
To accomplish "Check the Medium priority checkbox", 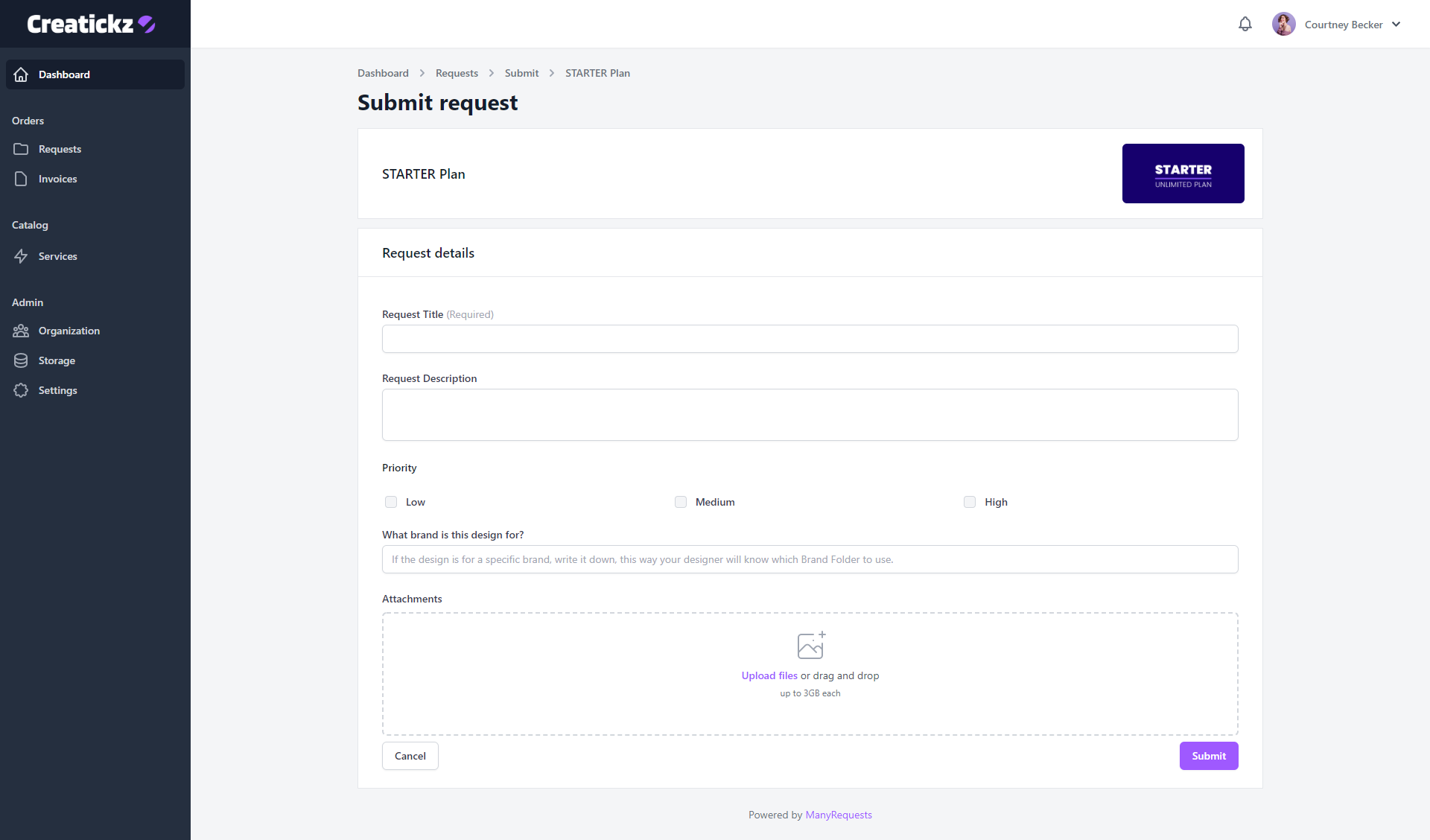I will tap(681, 502).
